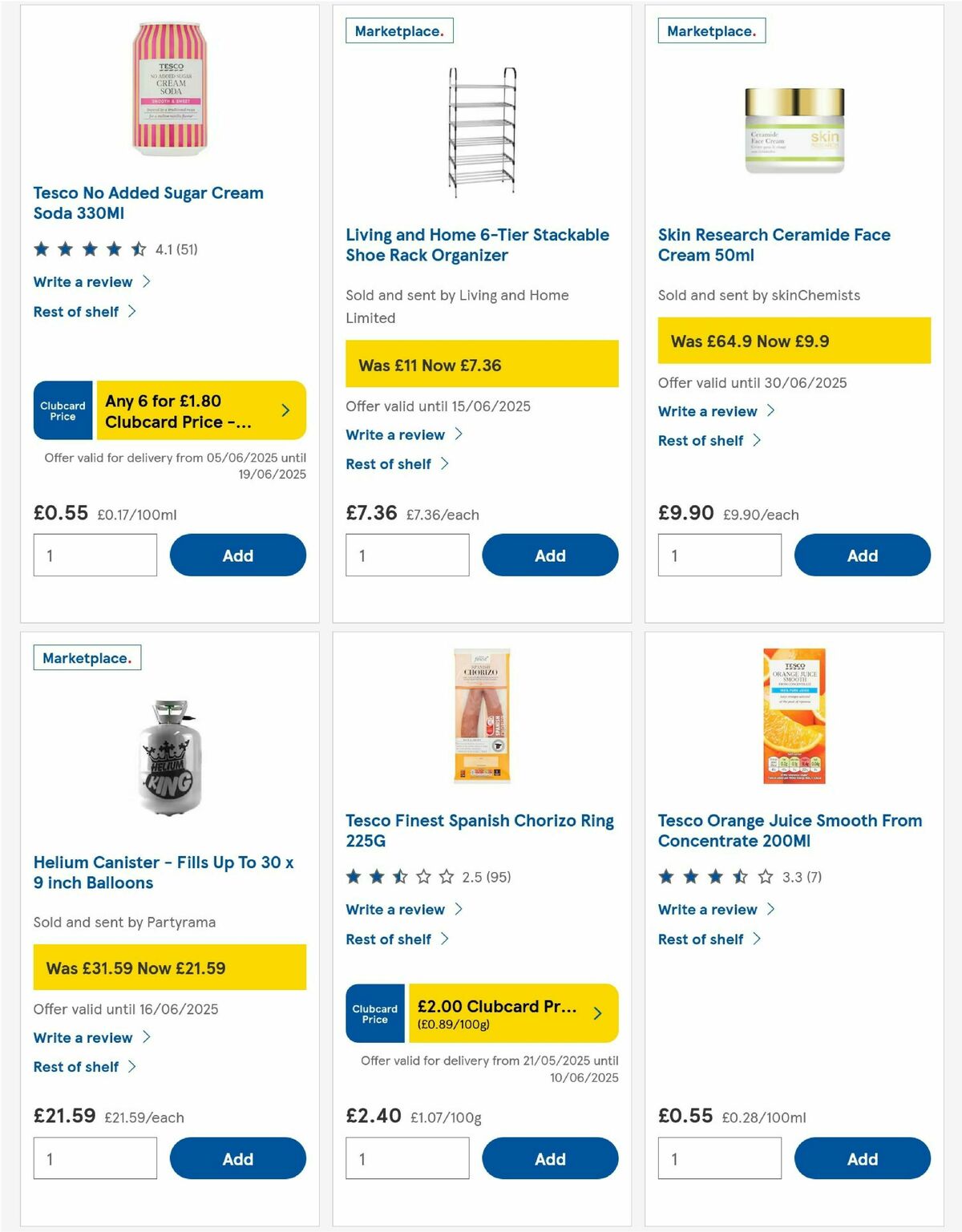The height and width of the screenshot is (1232, 962).
Task: Add the Spanish Chorizo Ring to basket
Action: [550, 1158]
